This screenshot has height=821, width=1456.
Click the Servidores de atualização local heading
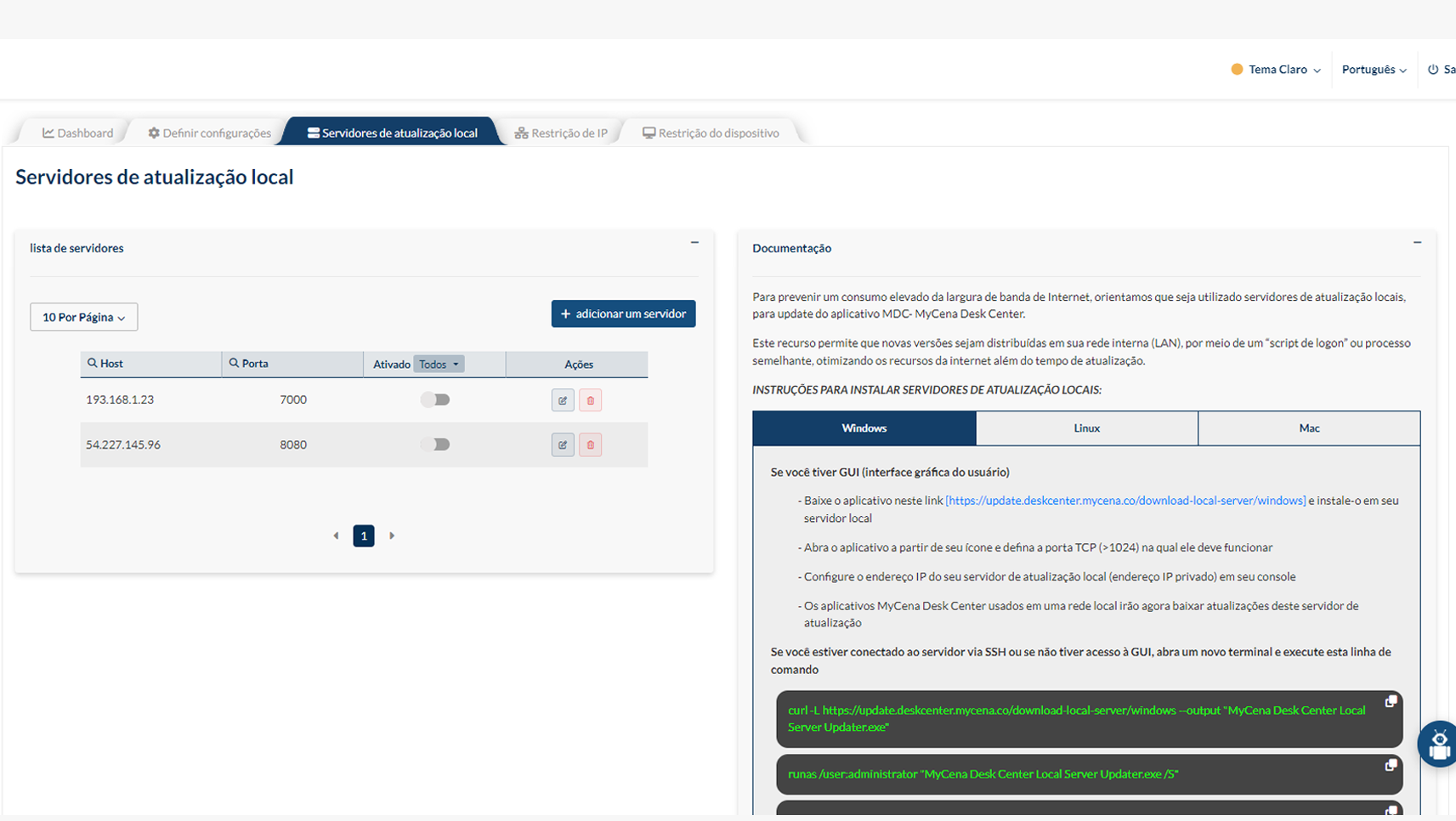coord(155,177)
